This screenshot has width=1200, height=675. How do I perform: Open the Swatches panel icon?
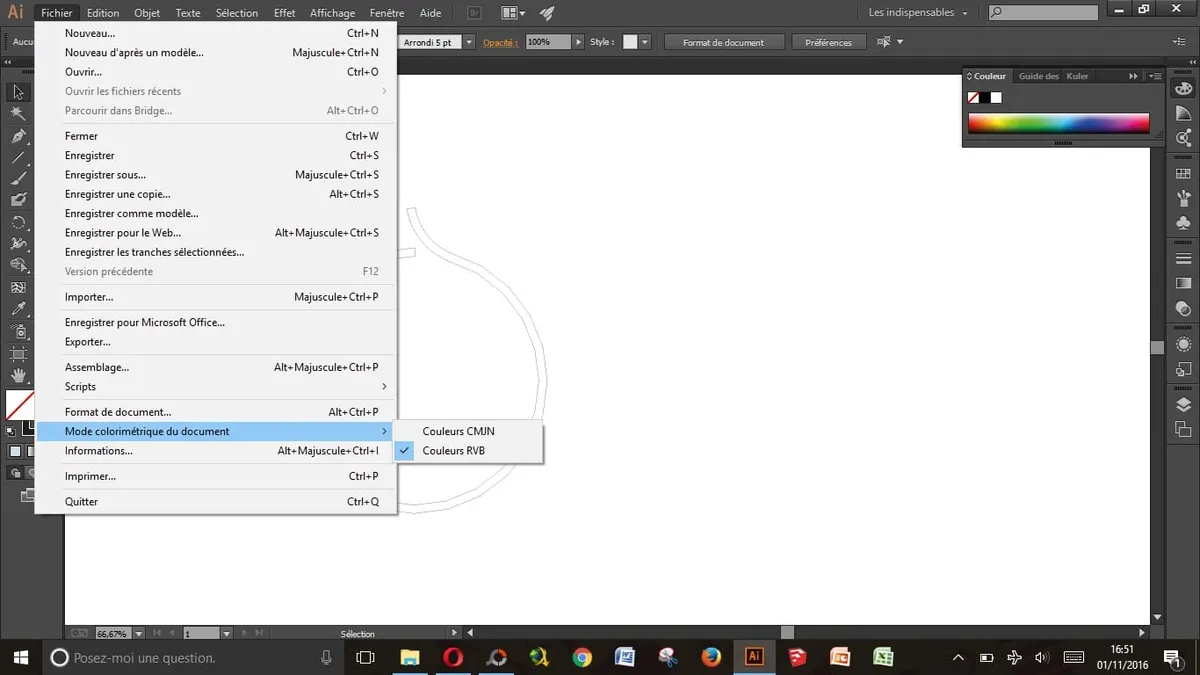click(1184, 174)
